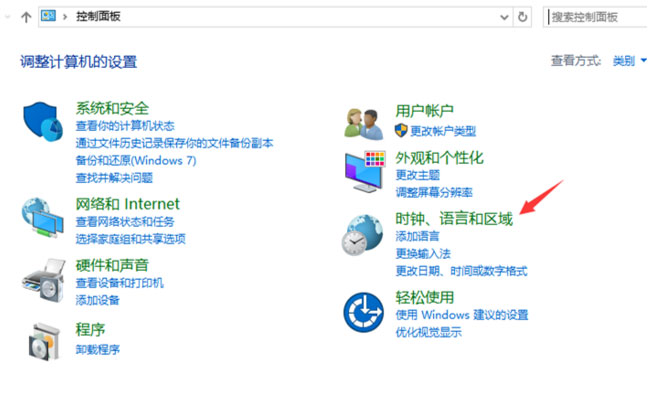Viewport: 650px width, 419px height.
Task: Click the User Accounts people icon
Action: point(364,124)
